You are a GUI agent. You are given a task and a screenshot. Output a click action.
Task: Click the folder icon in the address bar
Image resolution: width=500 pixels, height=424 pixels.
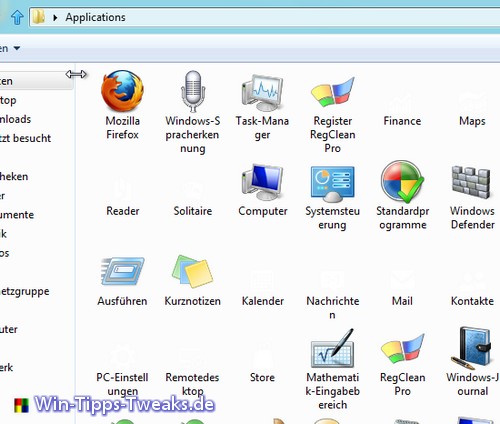(x=39, y=17)
